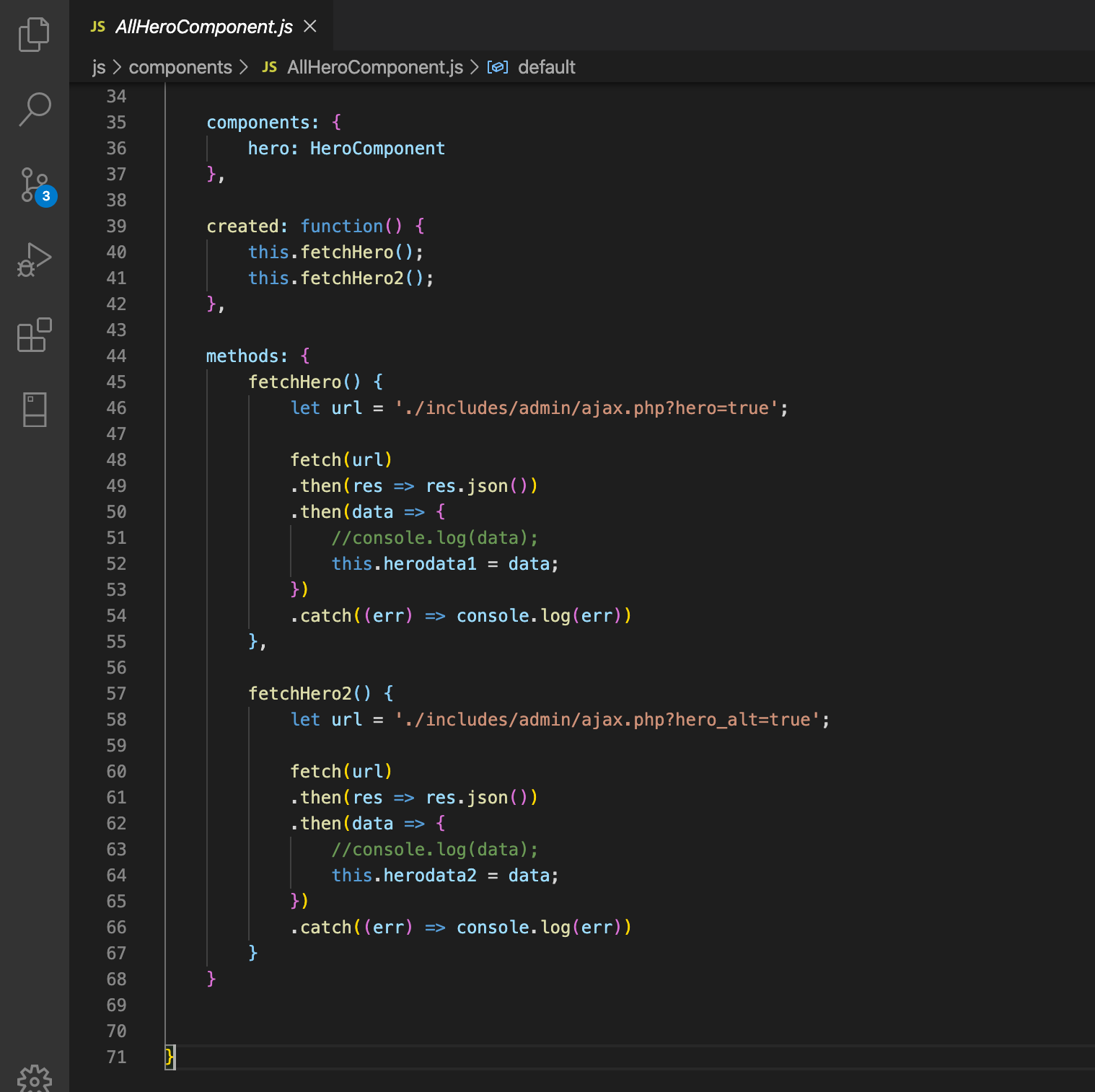
Task: Open the Search view icon
Action: click(34, 109)
